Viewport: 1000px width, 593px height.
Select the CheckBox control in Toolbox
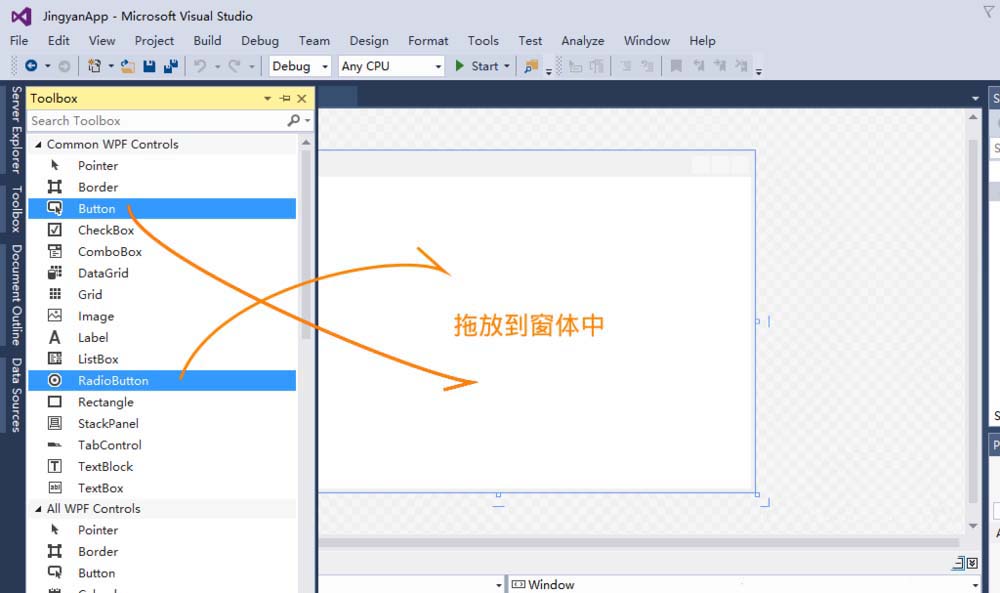162,230
